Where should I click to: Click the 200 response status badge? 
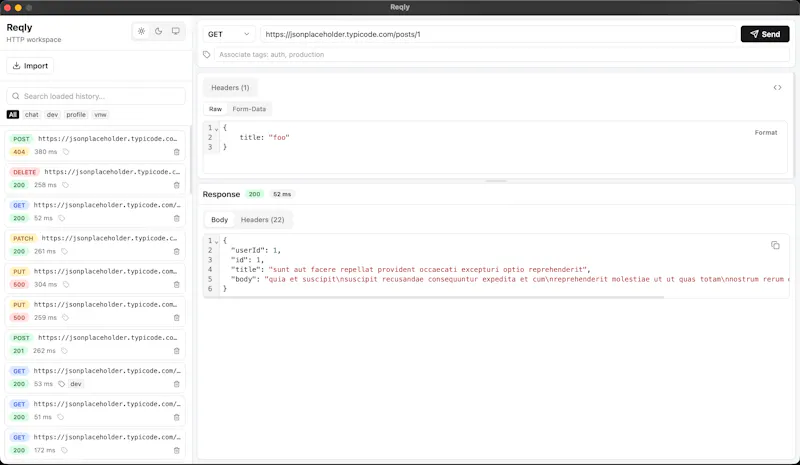point(254,194)
